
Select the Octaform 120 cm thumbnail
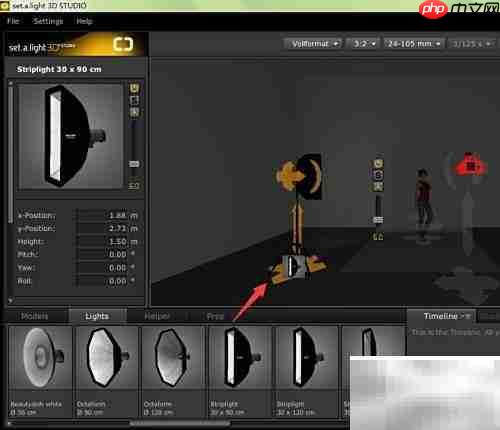[x=173, y=371]
